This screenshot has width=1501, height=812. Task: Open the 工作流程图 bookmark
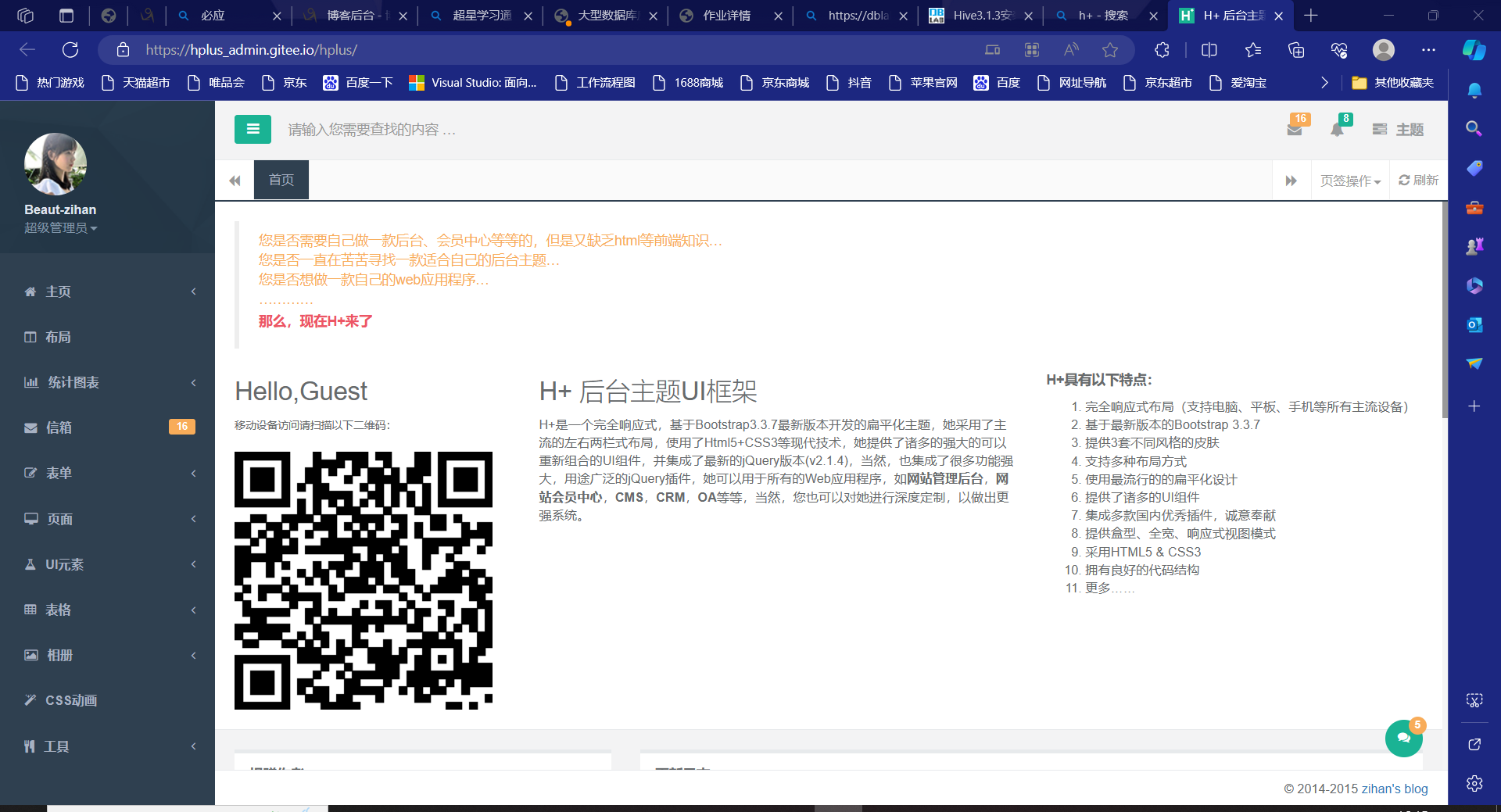[595, 83]
